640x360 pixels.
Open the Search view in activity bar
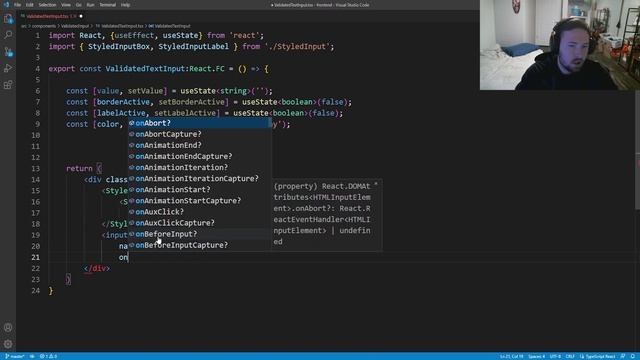click(8, 35)
